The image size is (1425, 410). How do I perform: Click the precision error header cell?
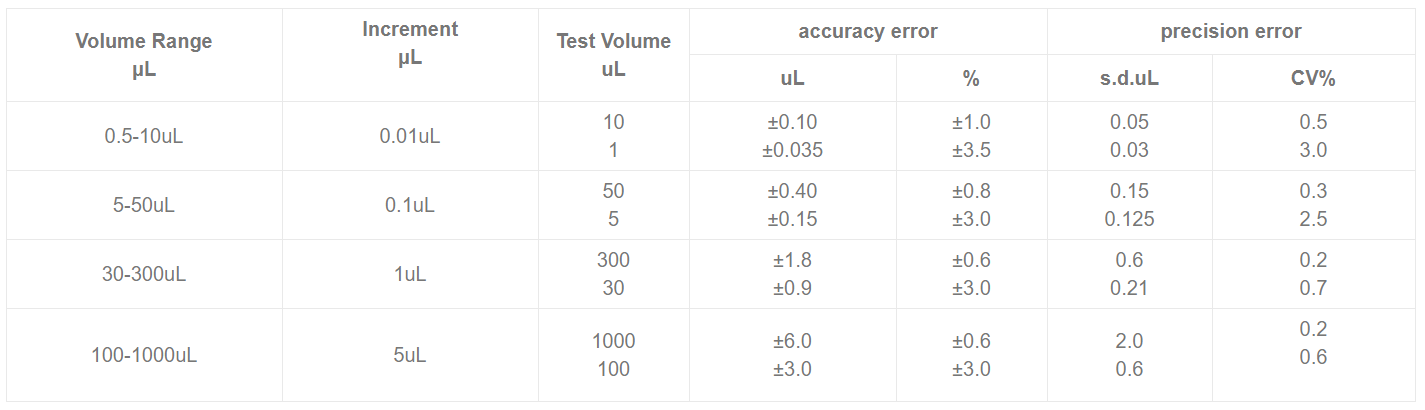(x=1231, y=32)
